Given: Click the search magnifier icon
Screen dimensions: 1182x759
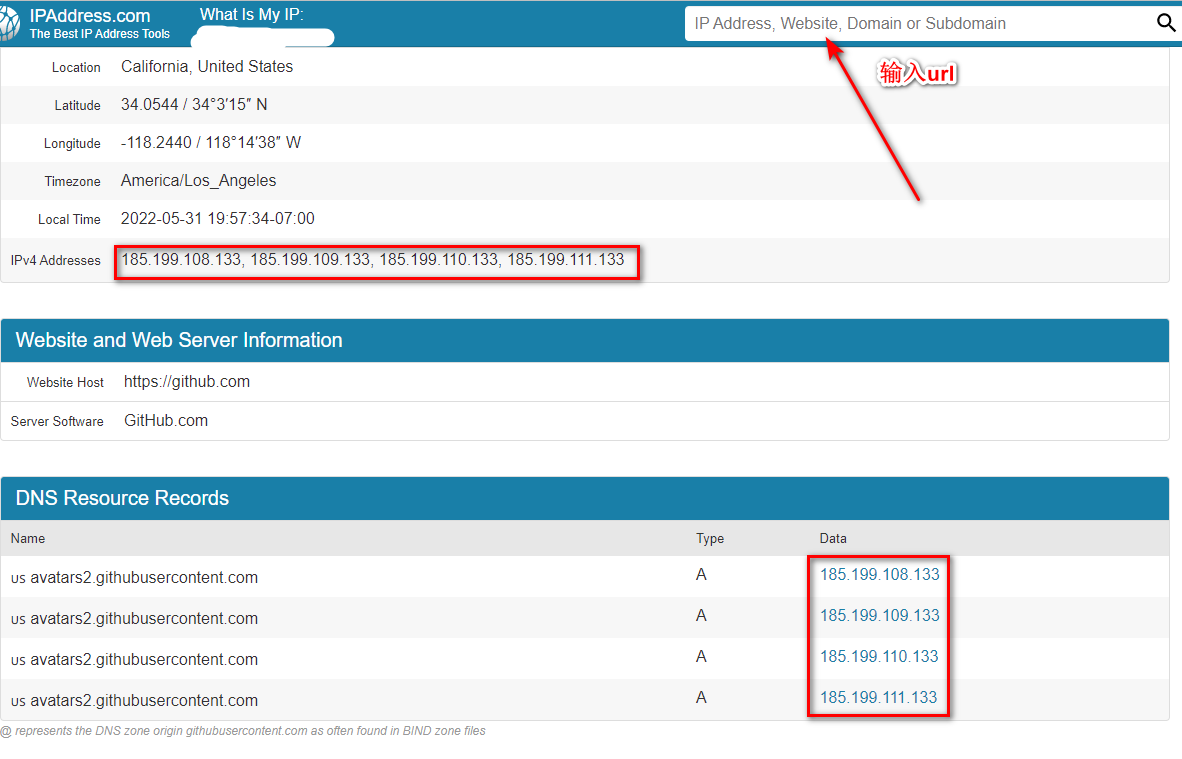Looking at the screenshot, I should [1165, 23].
